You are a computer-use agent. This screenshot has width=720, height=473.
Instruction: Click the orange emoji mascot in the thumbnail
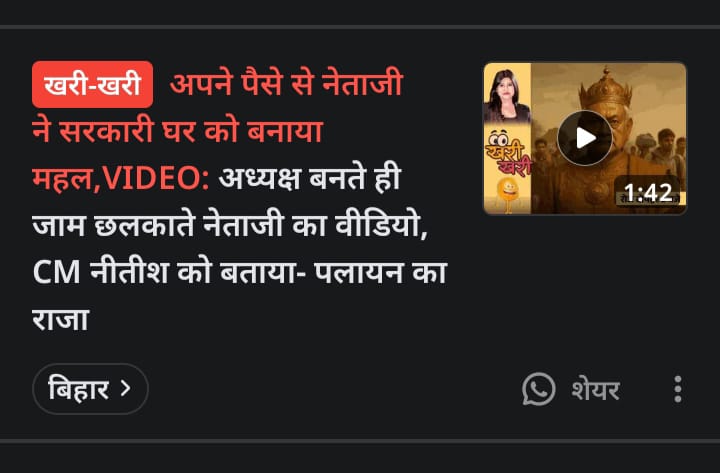(x=508, y=195)
